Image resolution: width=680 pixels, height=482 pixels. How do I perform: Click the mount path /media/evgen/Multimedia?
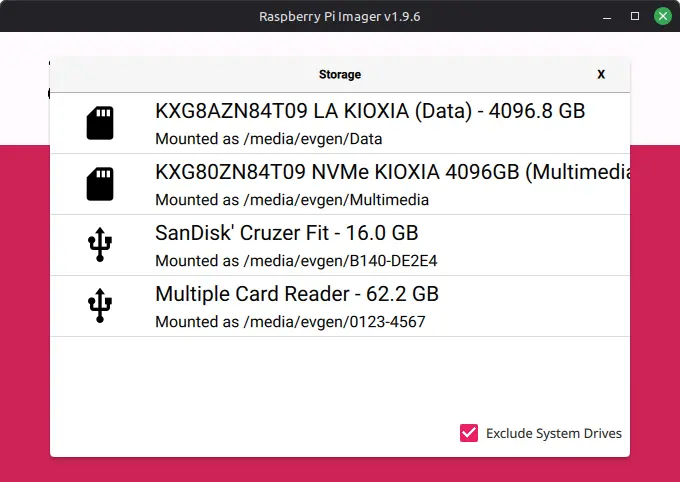click(x=292, y=200)
